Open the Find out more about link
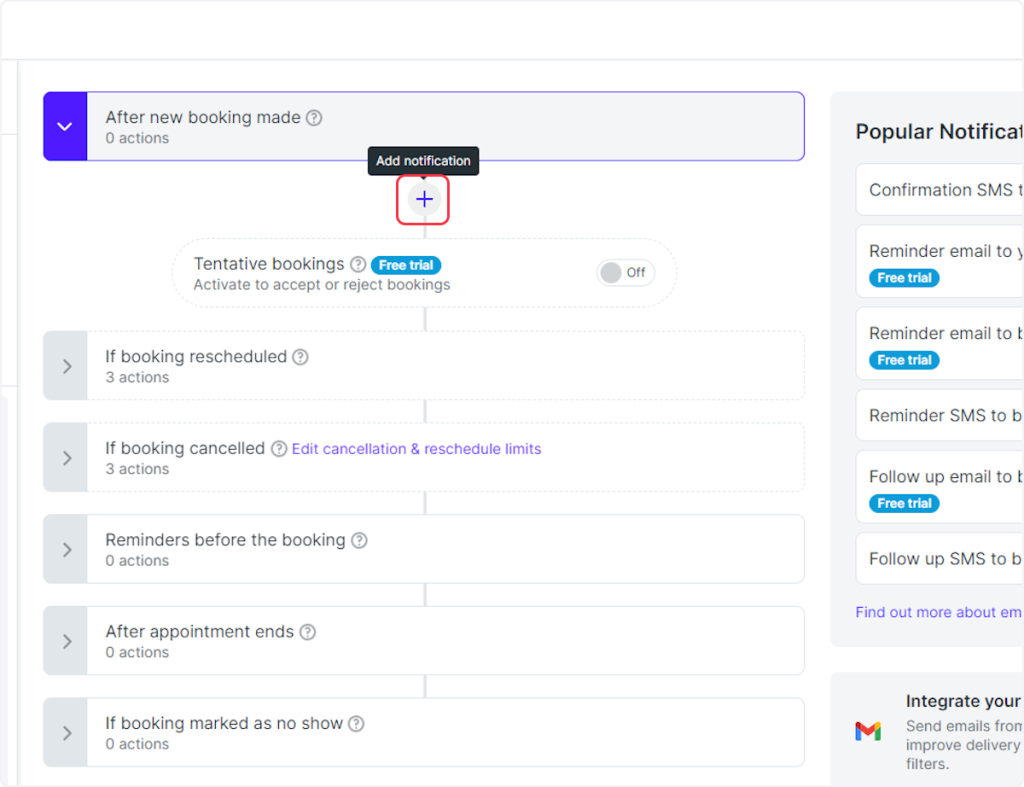The height and width of the screenshot is (787, 1024). (938, 612)
